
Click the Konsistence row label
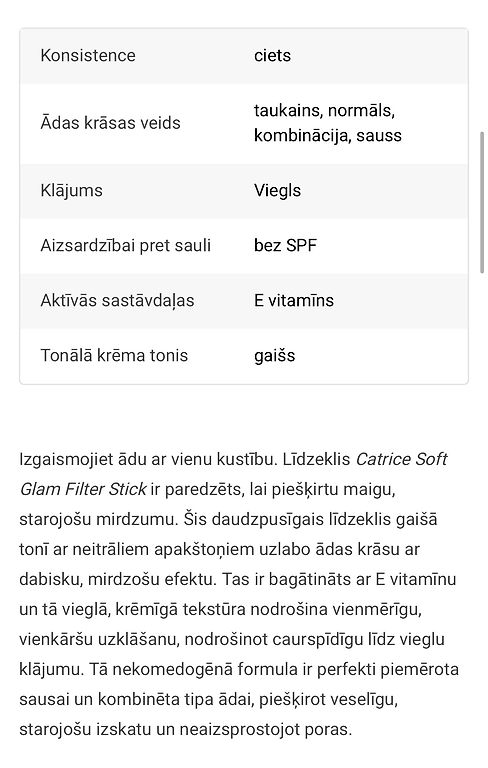coord(88,55)
